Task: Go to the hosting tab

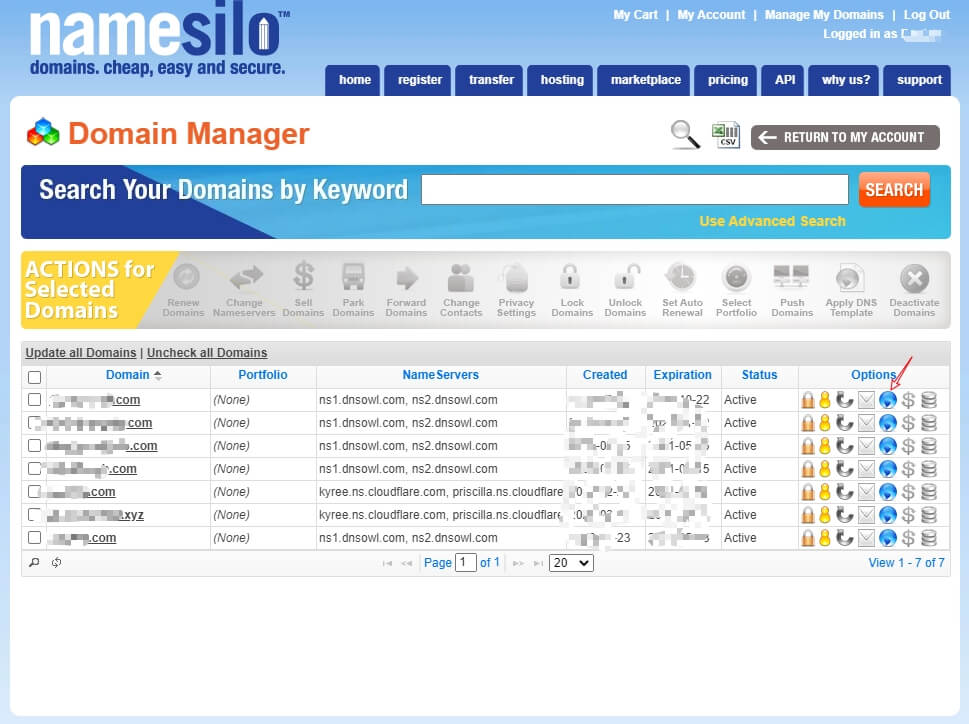Action: 562,80
